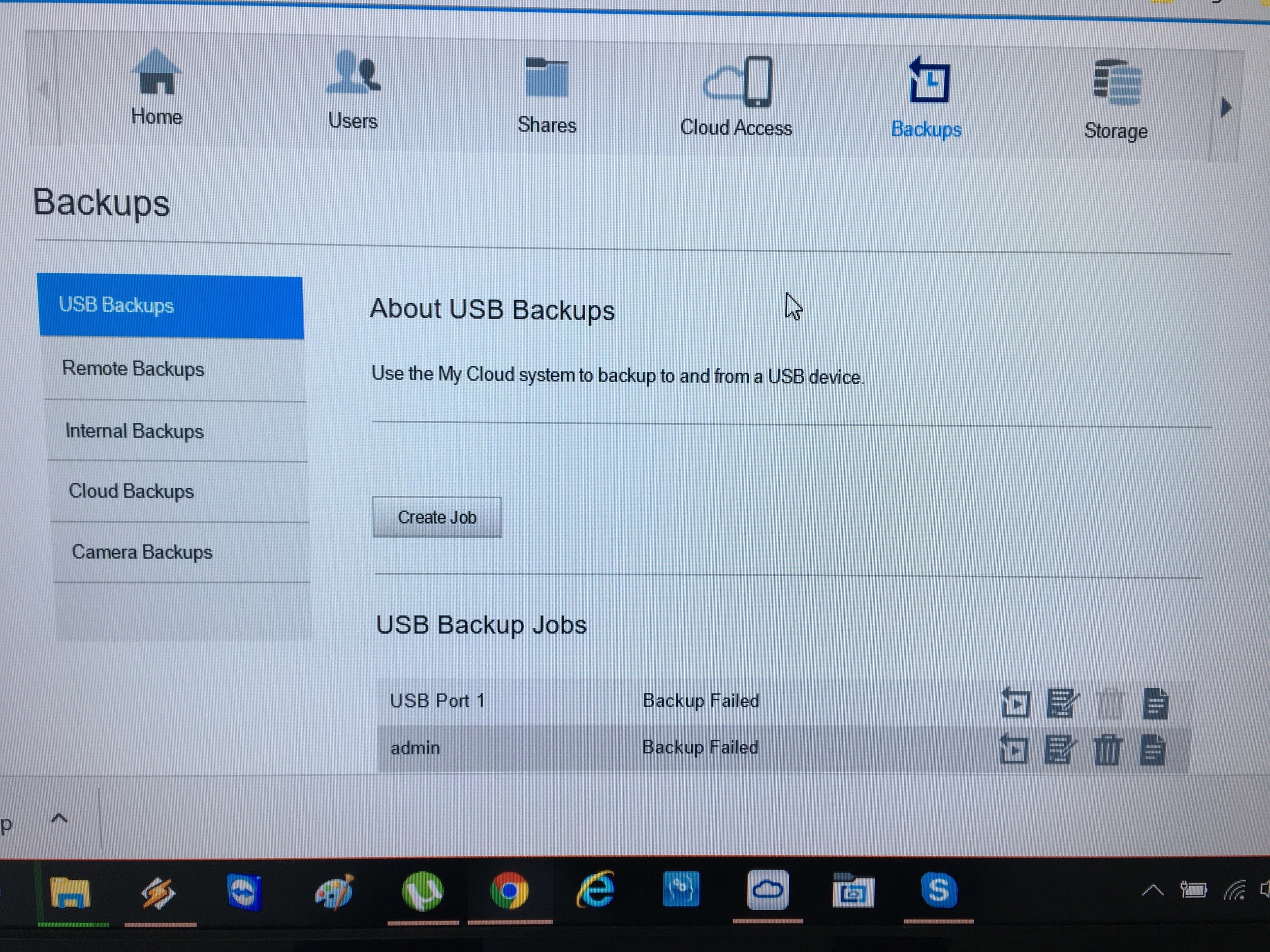The width and height of the screenshot is (1270, 952).
Task: Delete the admin backup job
Action: [x=1107, y=749]
